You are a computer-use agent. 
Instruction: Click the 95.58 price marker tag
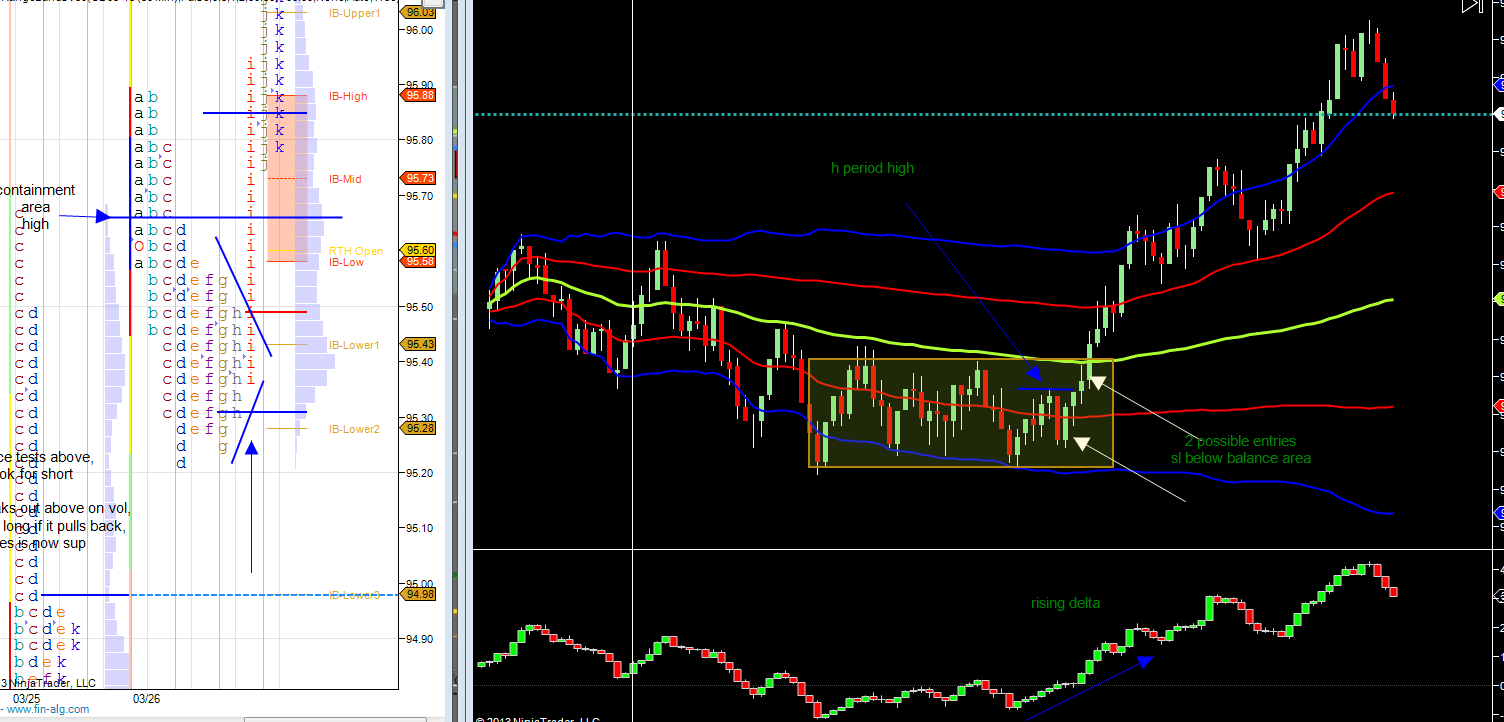(x=420, y=262)
